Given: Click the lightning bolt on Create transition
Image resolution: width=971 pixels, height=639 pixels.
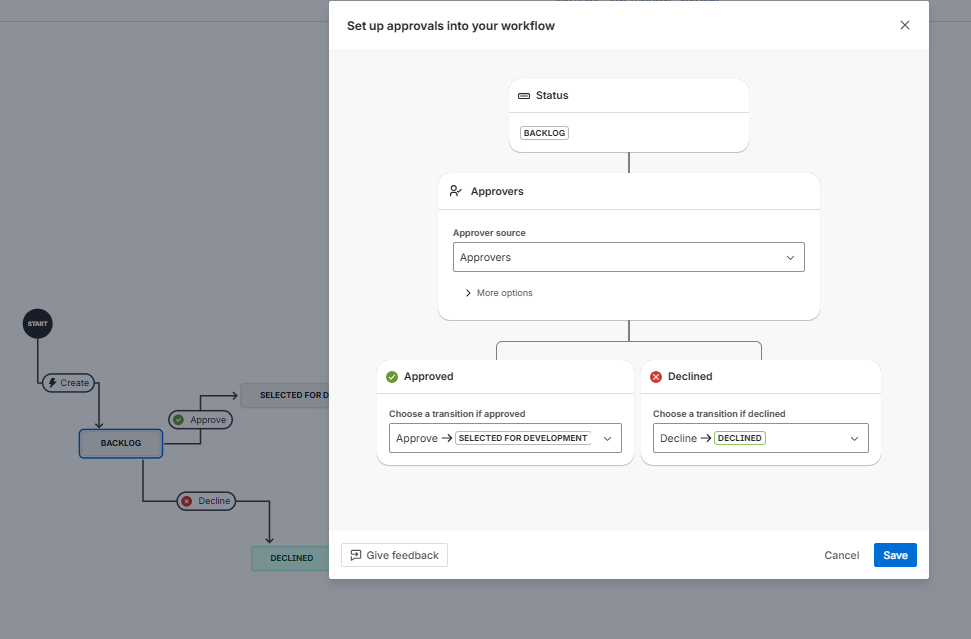Looking at the screenshot, I should 52,383.
